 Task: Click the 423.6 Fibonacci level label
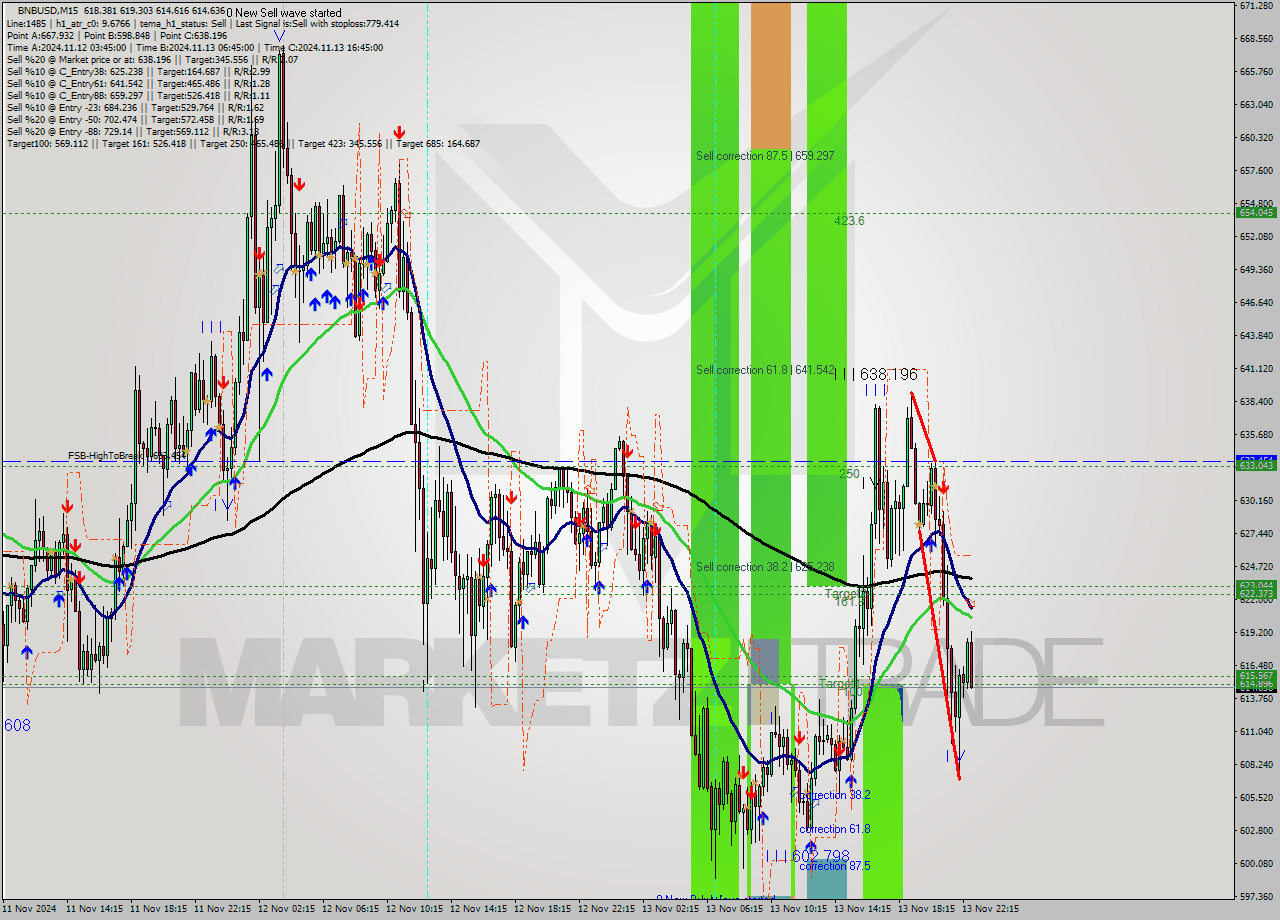(x=849, y=221)
